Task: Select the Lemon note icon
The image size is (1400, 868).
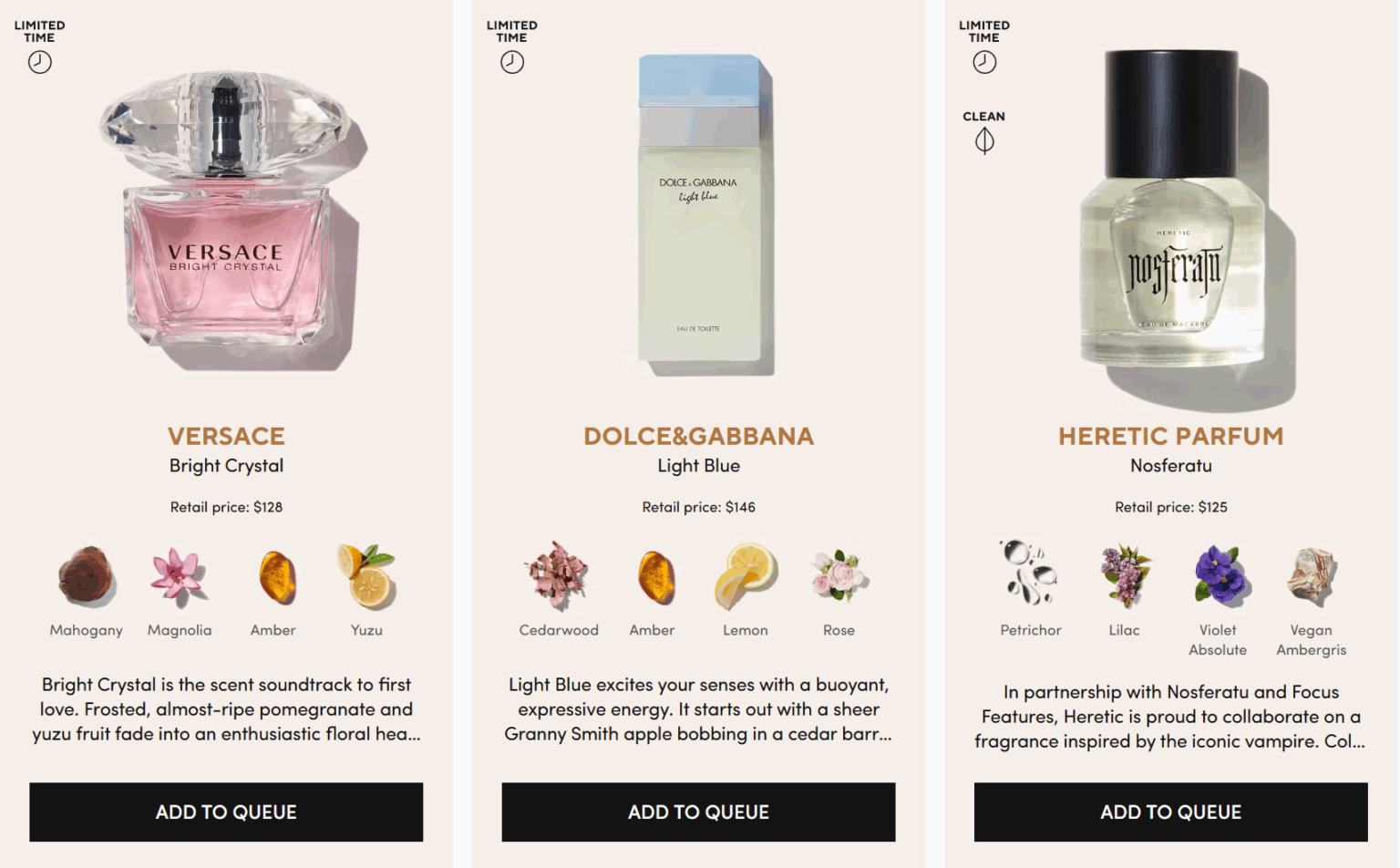Action: click(x=746, y=576)
